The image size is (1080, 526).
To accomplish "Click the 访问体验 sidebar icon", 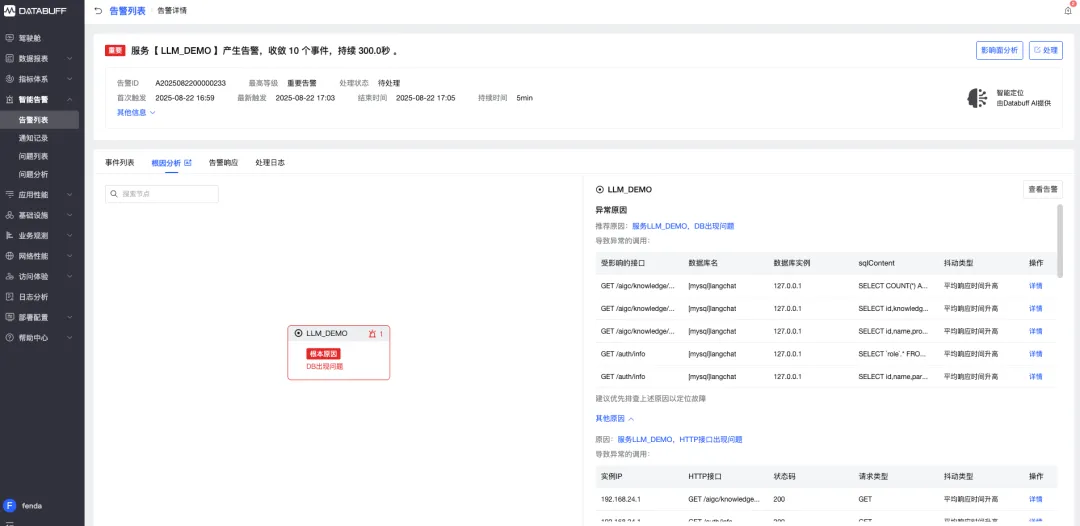I will click(9, 277).
